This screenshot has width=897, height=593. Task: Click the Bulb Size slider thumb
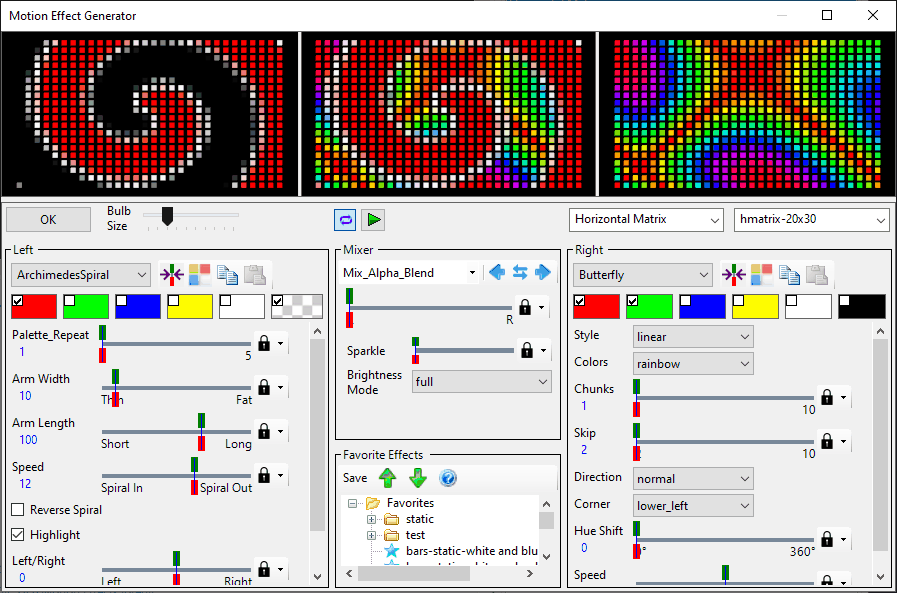[x=167, y=216]
